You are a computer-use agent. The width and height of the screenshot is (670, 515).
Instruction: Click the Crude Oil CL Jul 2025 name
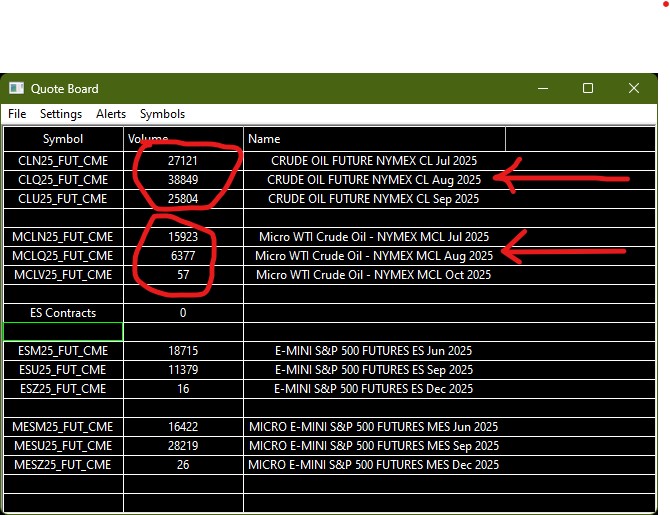[x=374, y=161]
